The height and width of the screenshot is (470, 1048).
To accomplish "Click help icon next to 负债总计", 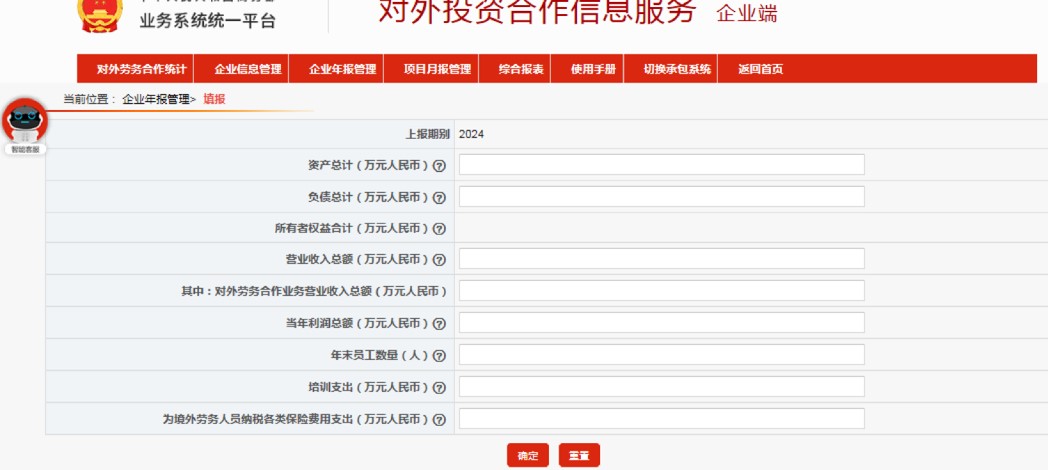I will (439, 198).
